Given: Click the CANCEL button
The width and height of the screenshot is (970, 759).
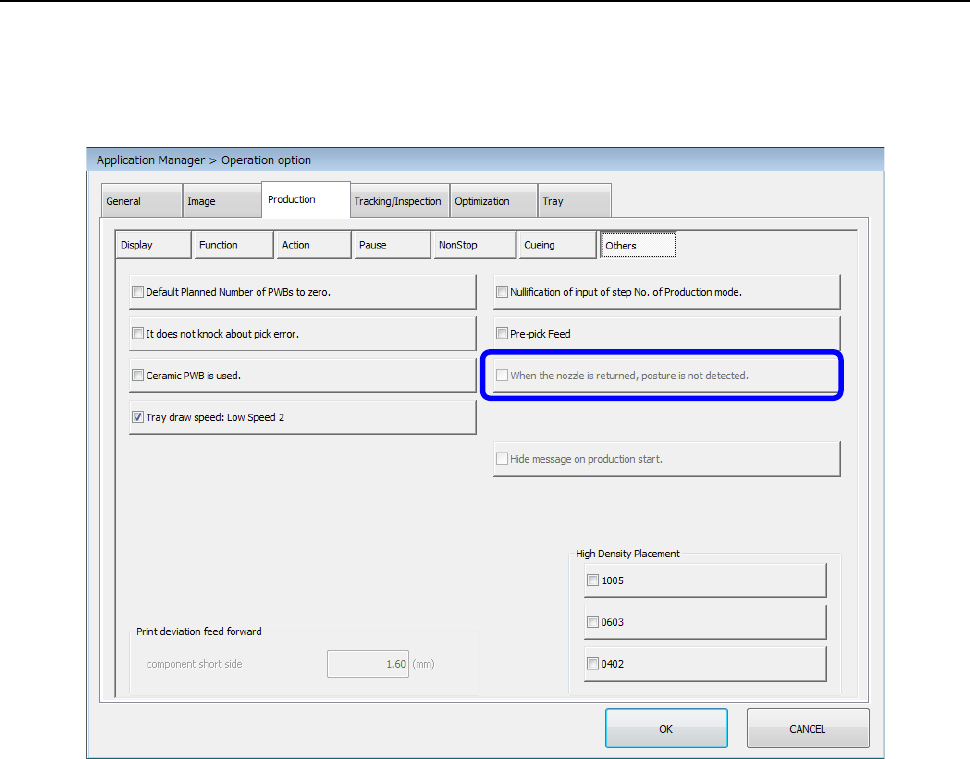Looking at the screenshot, I should point(808,729).
